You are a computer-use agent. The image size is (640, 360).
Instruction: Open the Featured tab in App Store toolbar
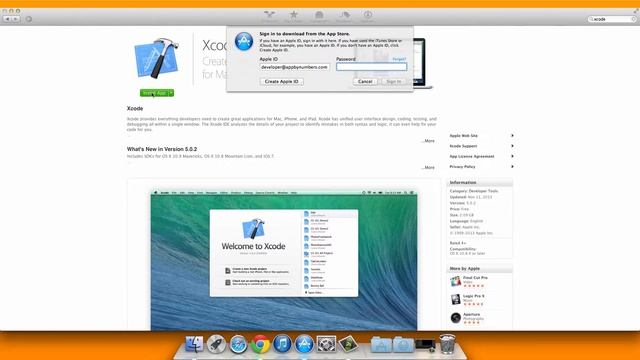click(x=269, y=16)
